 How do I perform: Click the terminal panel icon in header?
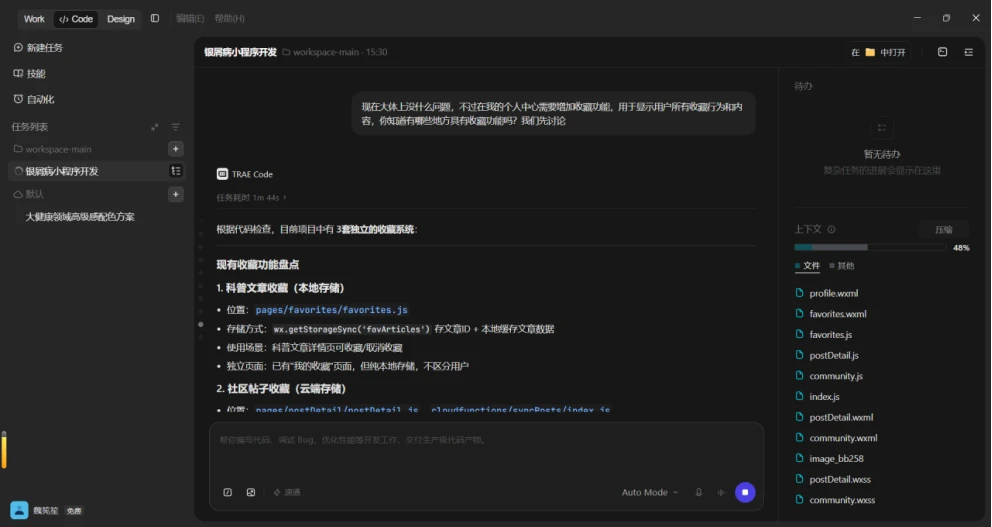tap(943, 52)
